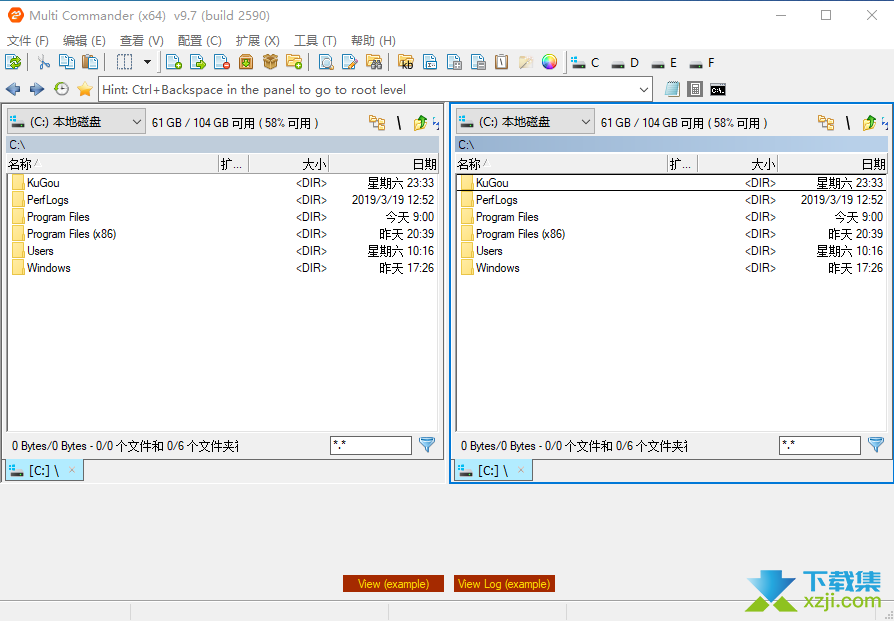Open the 工具 (T) menu
The height and width of the screenshot is (621, 894).
(x=315, y=40)
